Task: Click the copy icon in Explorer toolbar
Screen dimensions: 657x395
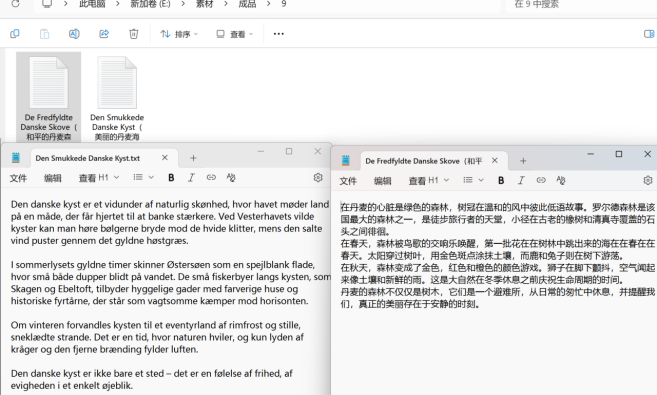Action: click(x=15, y=34)
